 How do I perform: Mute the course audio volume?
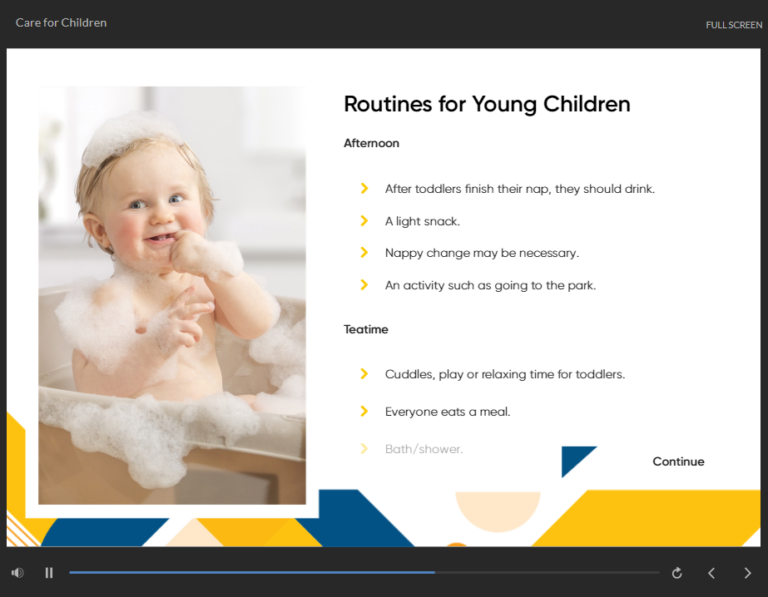pyautogui.click(x=17, y=573)
